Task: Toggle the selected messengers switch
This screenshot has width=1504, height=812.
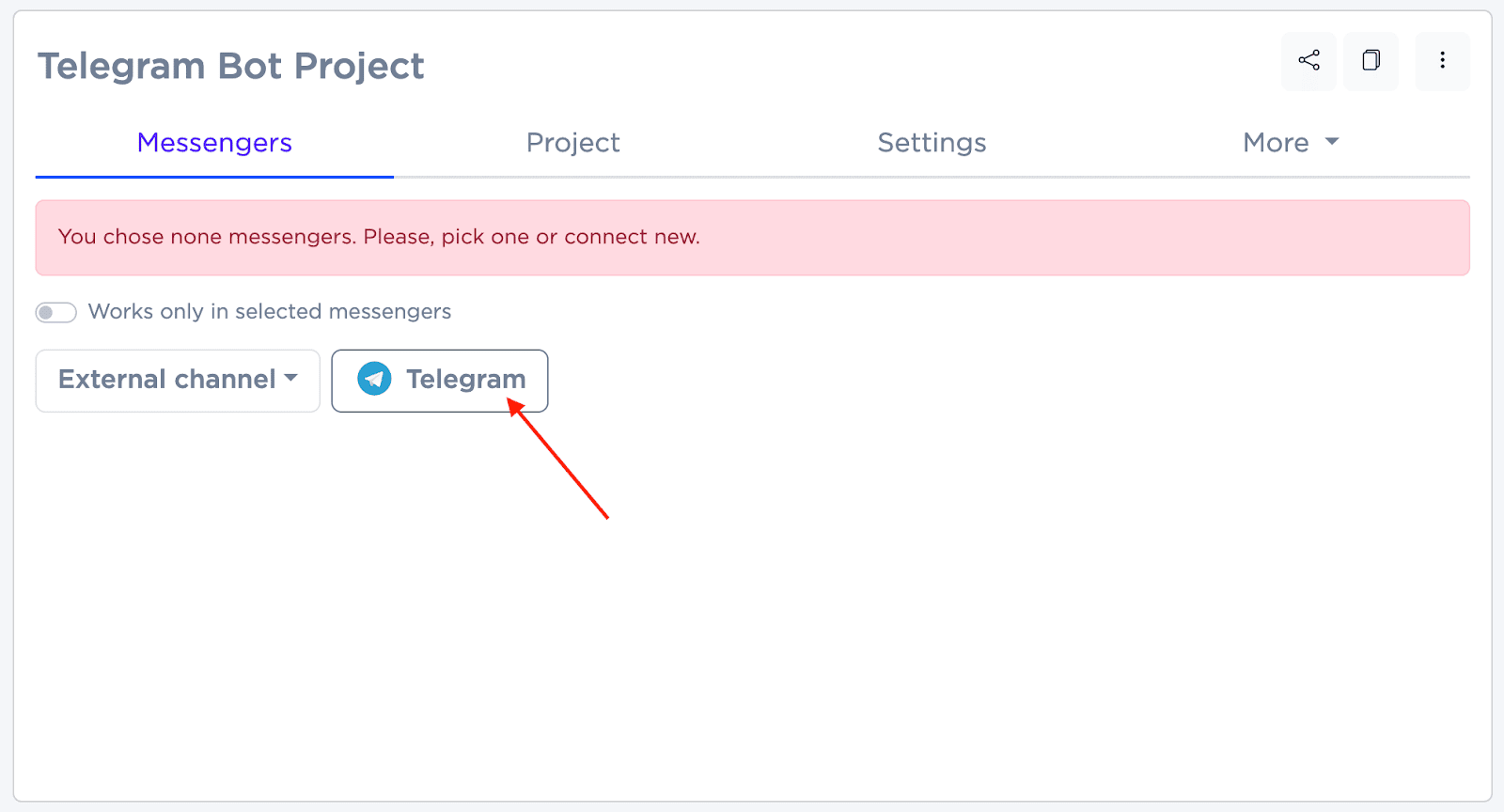Action: click(x=56, y=312)
